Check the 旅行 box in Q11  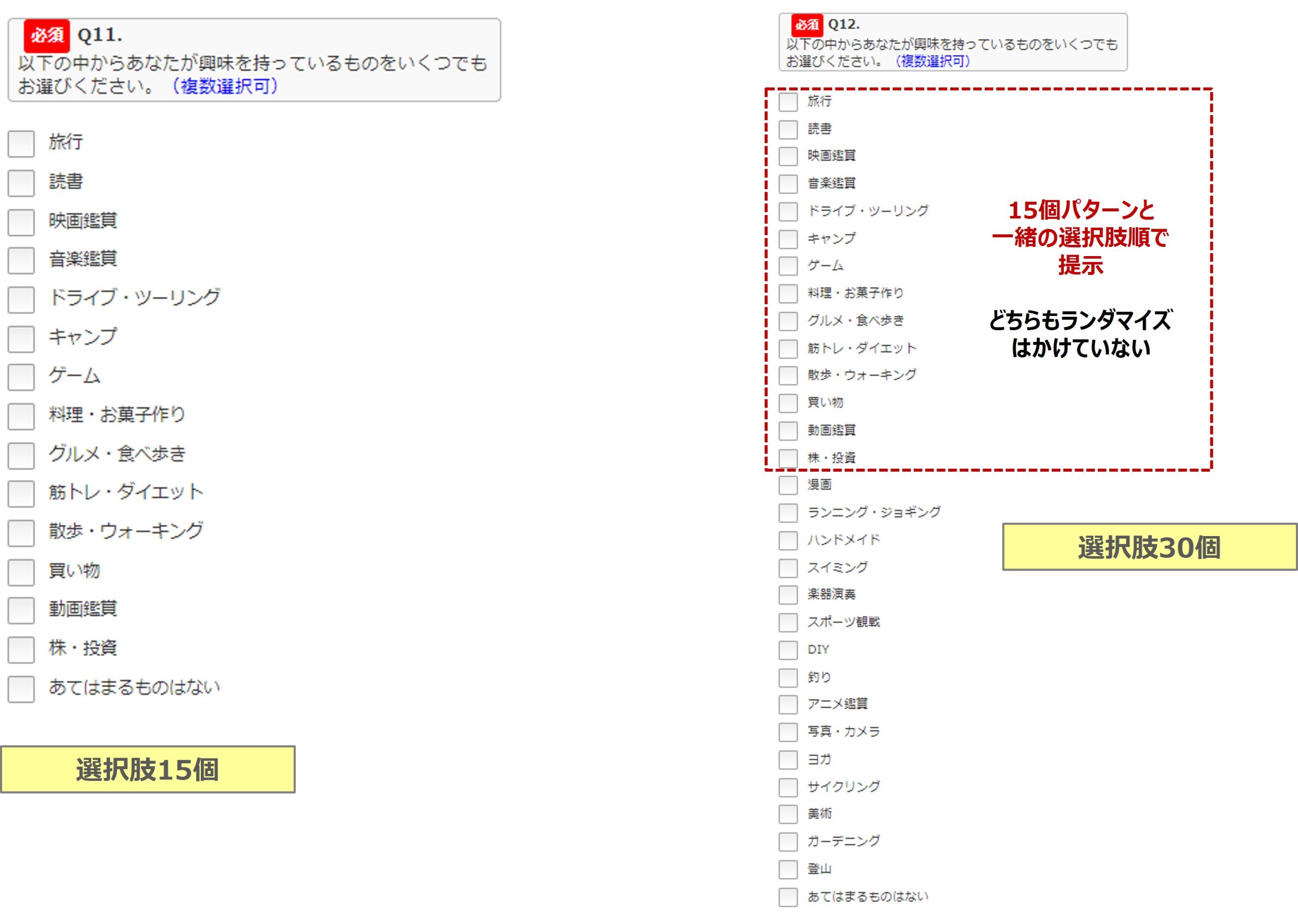[21, 144]
